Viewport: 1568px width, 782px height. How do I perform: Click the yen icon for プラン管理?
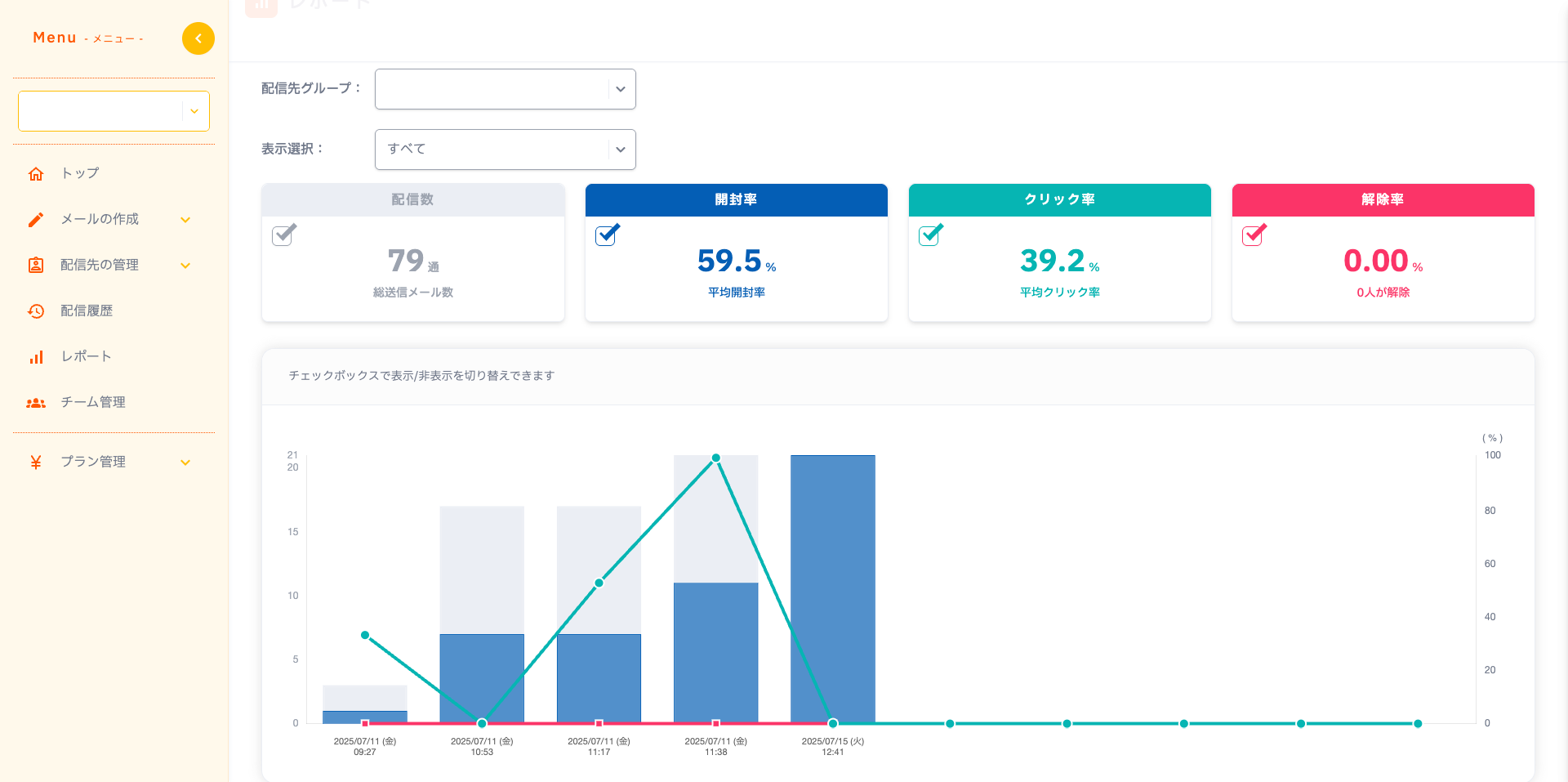click(x=36, y=462)
